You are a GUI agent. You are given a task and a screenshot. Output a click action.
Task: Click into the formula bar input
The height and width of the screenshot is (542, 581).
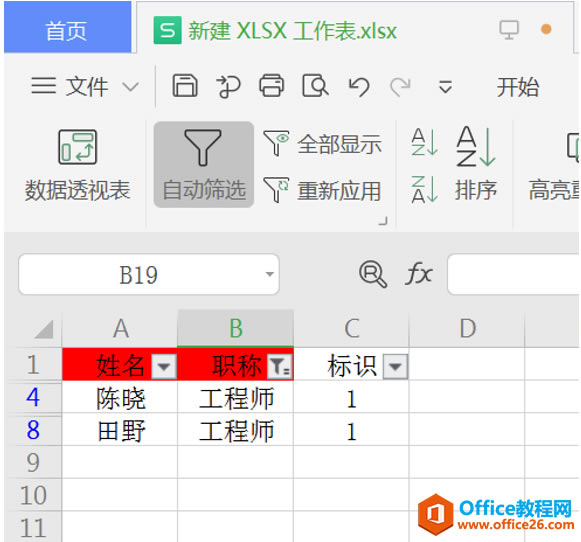[514, 275]
